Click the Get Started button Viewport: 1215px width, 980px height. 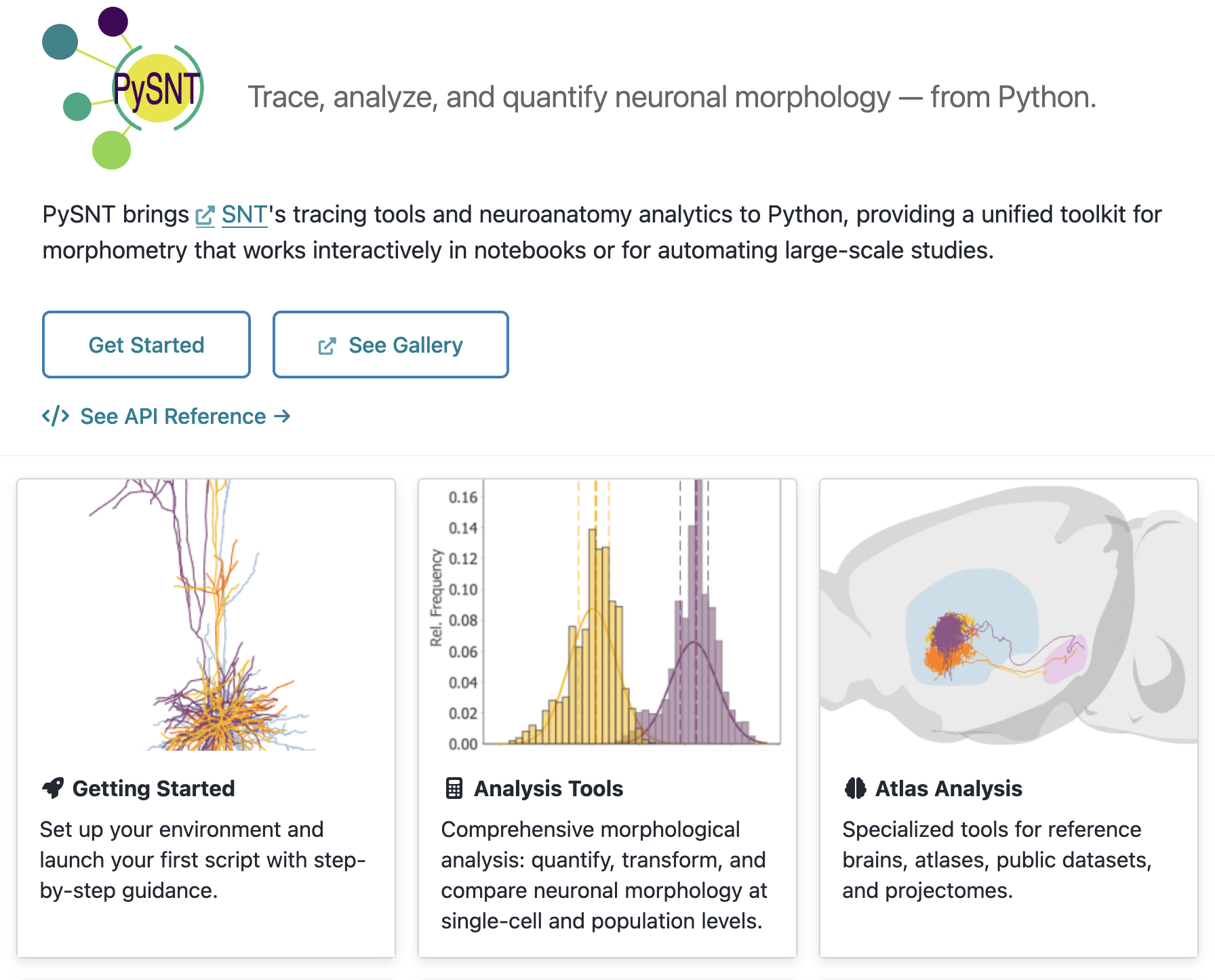pyautogui.click(x=146, y=345)
